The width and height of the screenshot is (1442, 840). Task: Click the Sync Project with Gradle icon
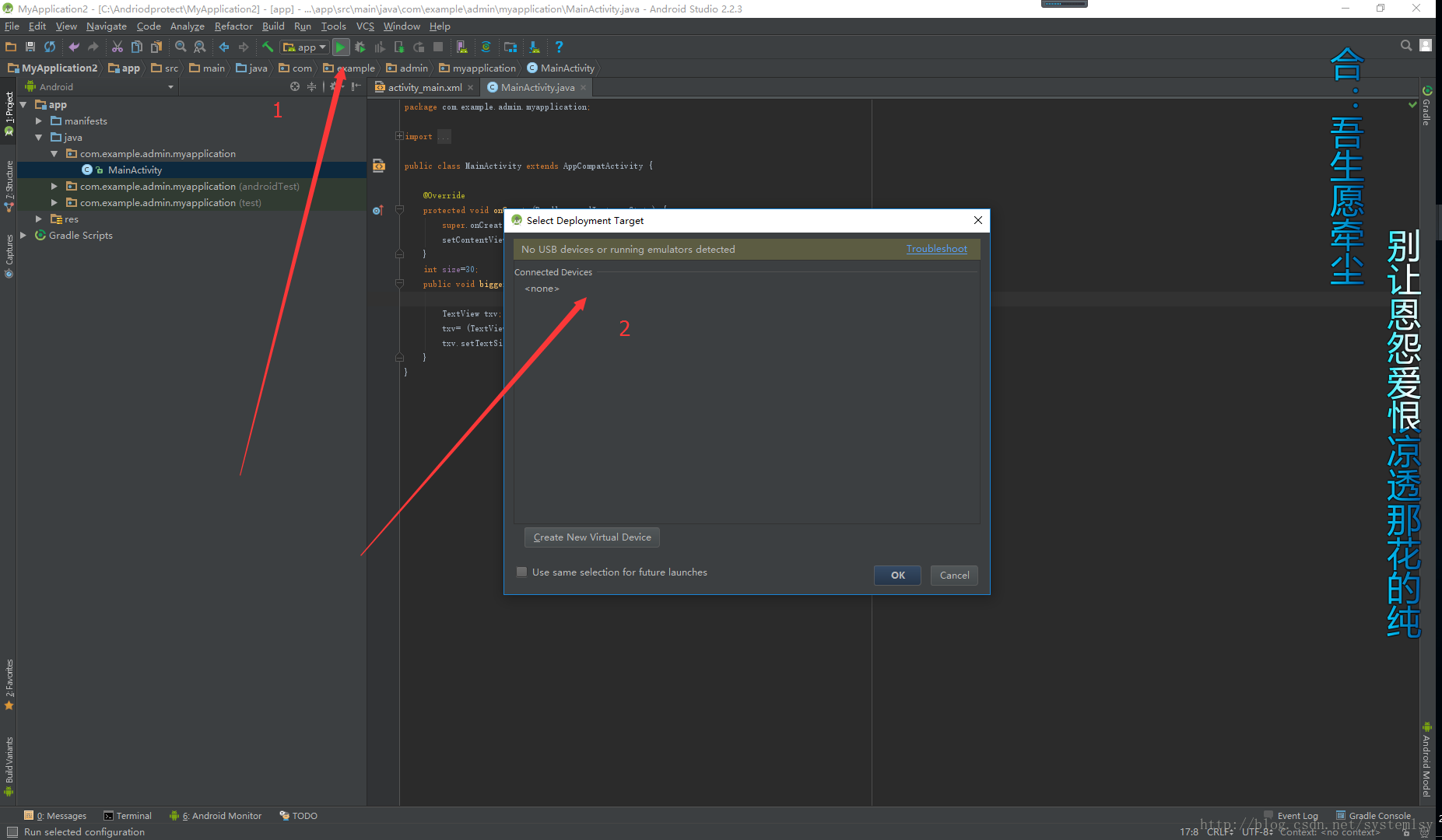486,47
